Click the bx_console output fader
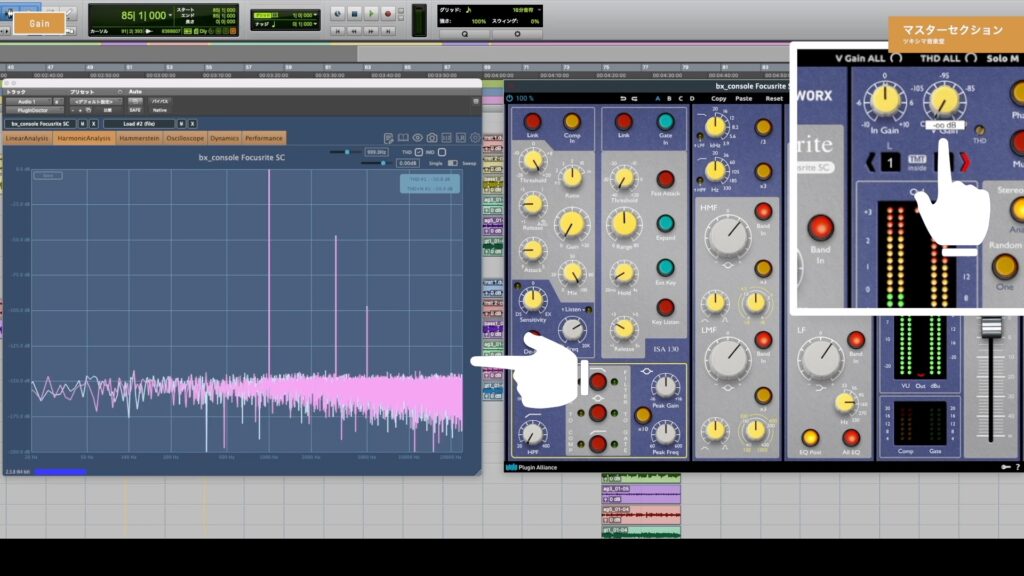The image size is (1024, 576). click(x=991, y=325)
